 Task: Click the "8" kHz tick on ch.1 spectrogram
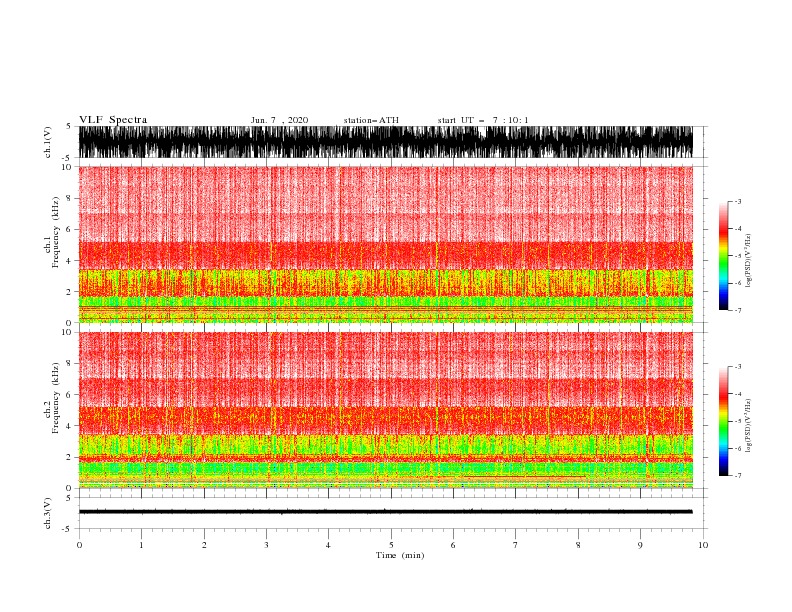69,198
